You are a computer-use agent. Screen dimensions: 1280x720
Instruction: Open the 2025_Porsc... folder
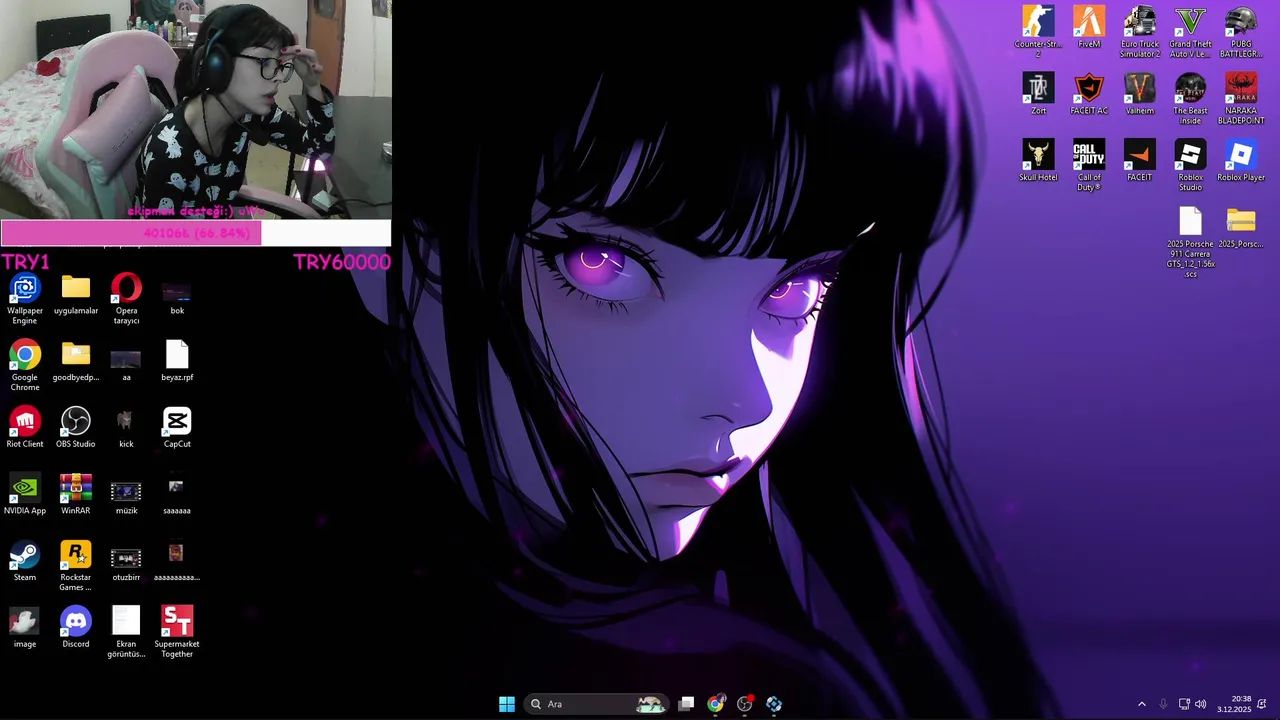[x=1241, y=228]
